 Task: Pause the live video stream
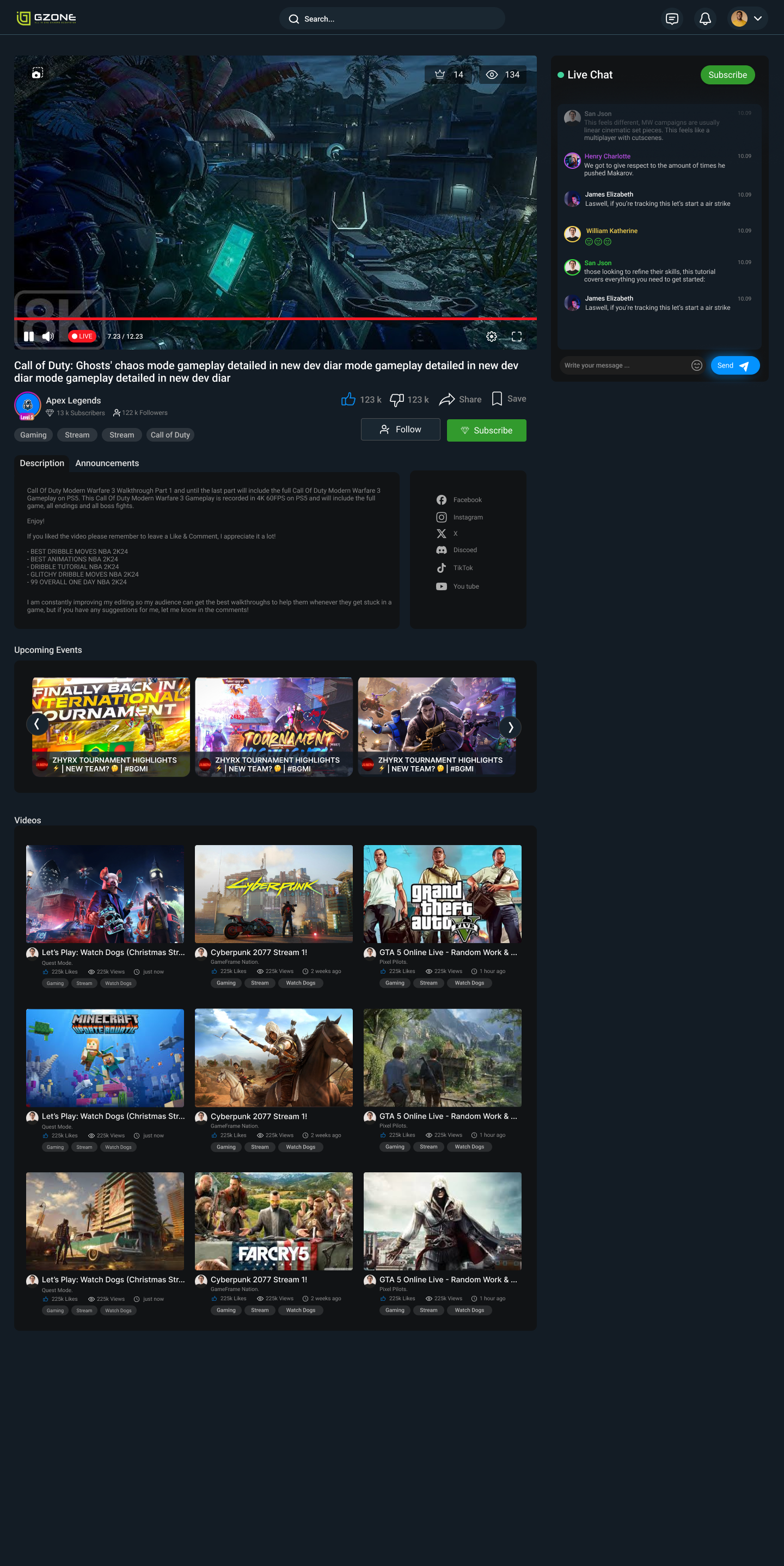[x=28, y=336]
